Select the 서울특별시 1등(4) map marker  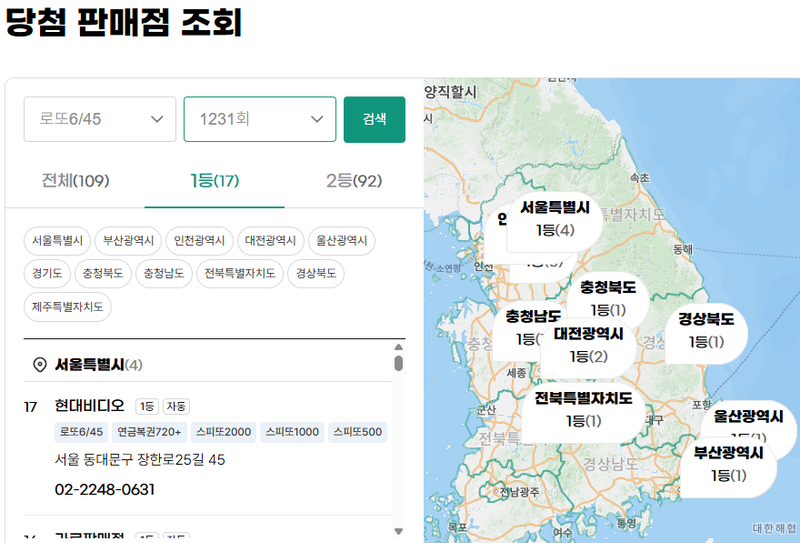tap(555, 219)
